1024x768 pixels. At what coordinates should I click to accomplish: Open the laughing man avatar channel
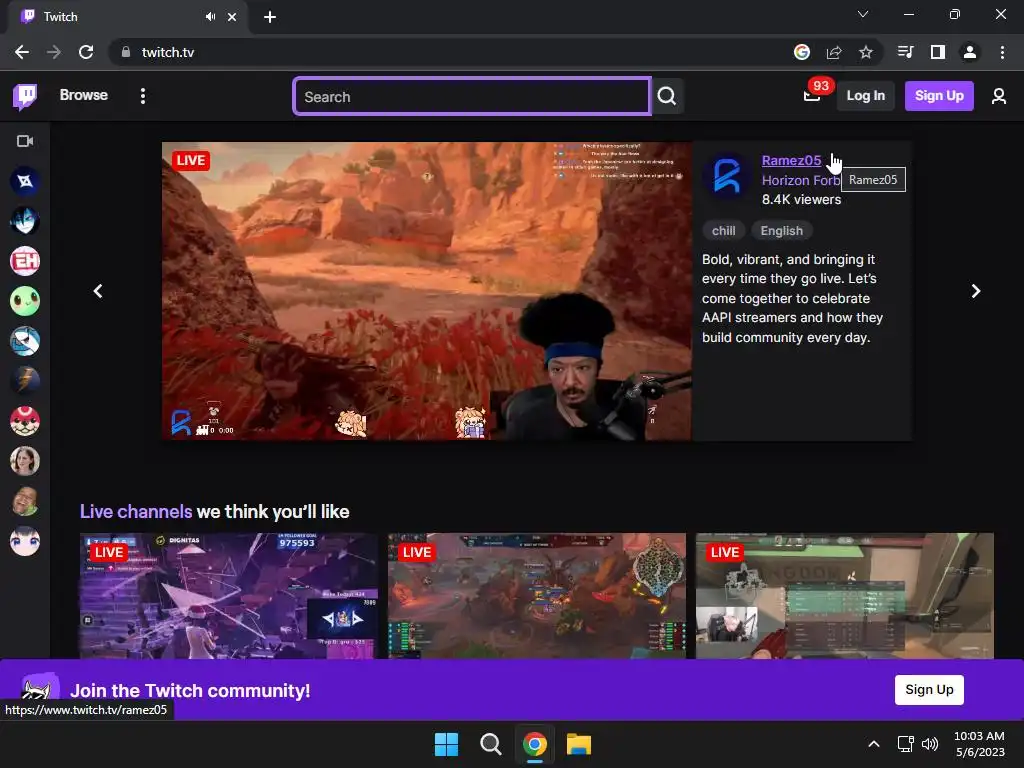[x=25, y=501]
